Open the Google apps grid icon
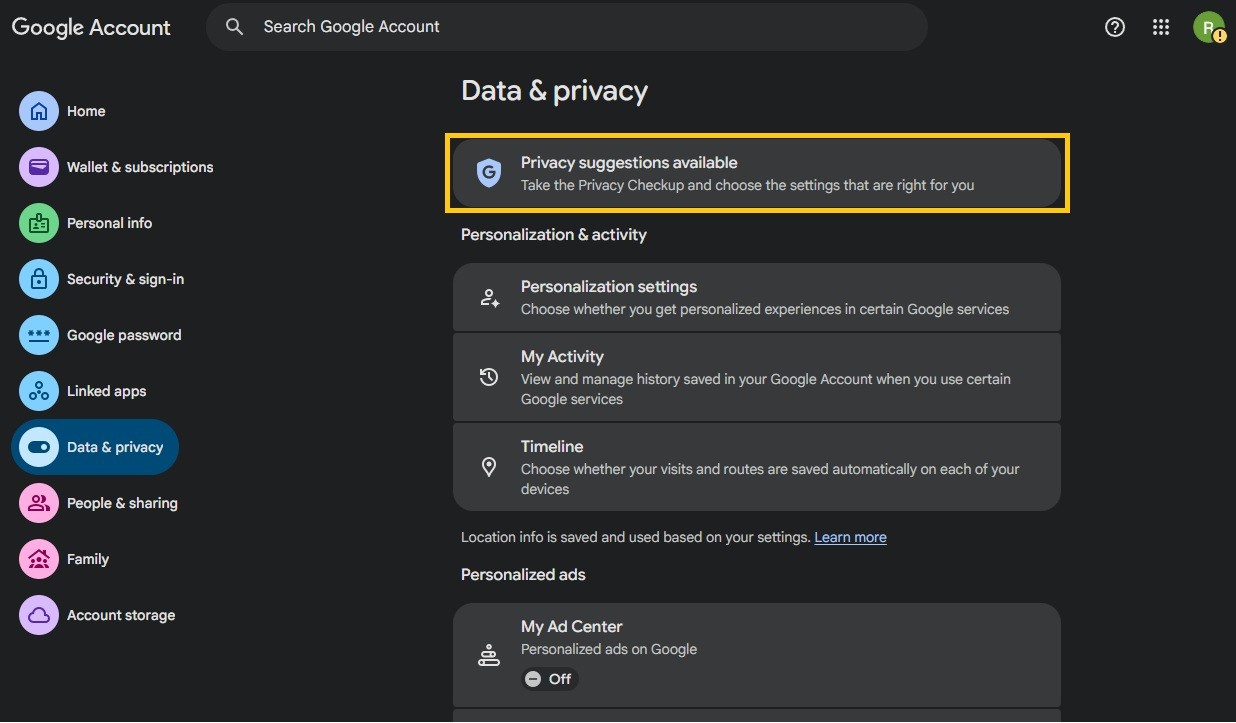1236x723 pixels. [x=1161, y=27]
